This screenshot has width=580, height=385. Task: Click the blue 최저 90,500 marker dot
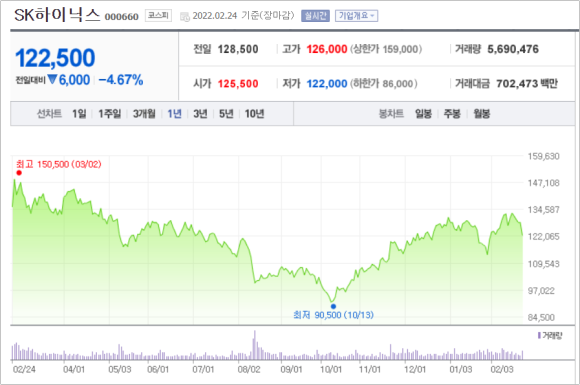coord(333,306)
